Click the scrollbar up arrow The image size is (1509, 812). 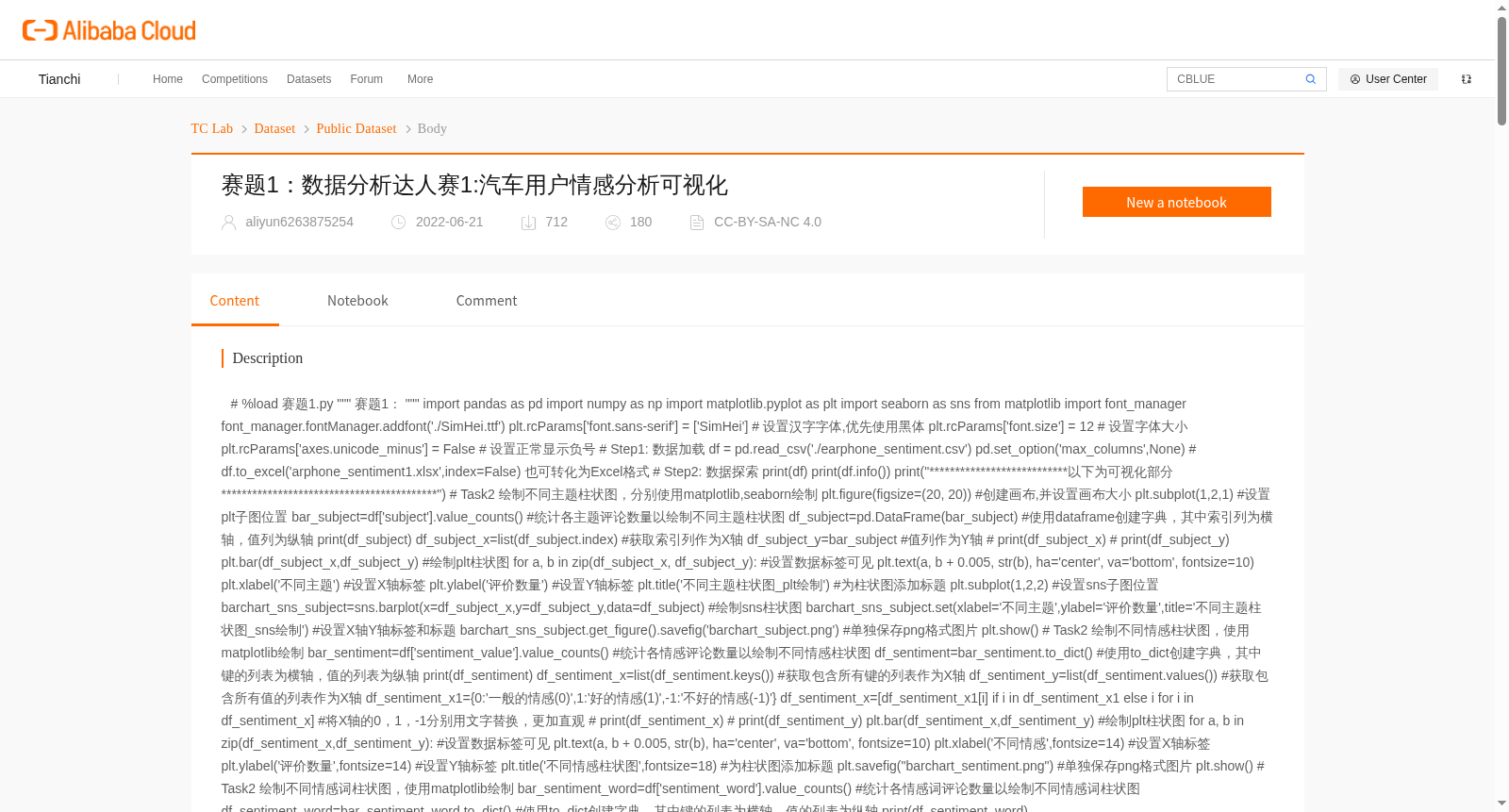[1501, 8]
